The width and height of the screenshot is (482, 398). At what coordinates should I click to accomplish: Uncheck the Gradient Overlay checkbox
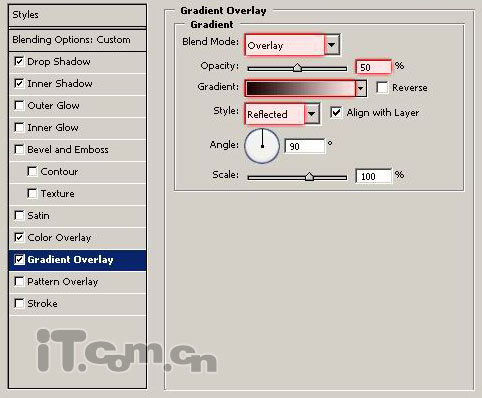19,260
